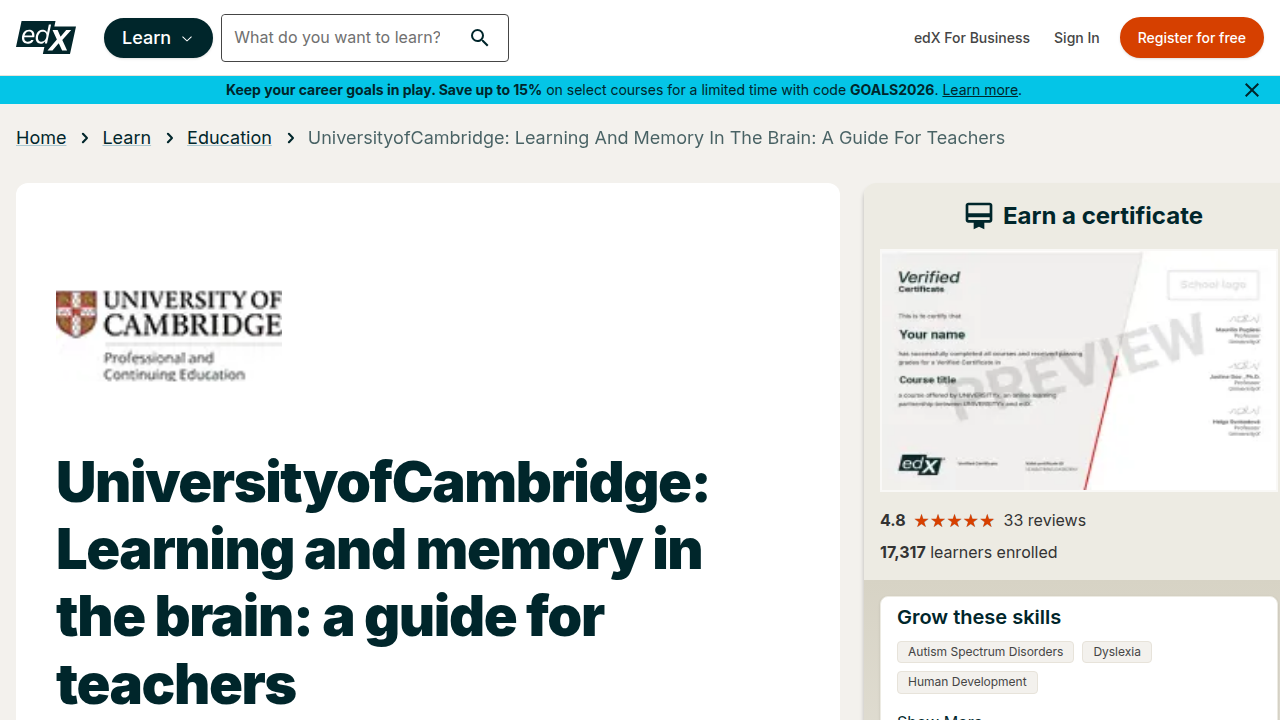Image resolution: width=1280 pixels, height=720 pixels.
Task: Click the 17,317 learners enrolled text
Action: (968, 552)
